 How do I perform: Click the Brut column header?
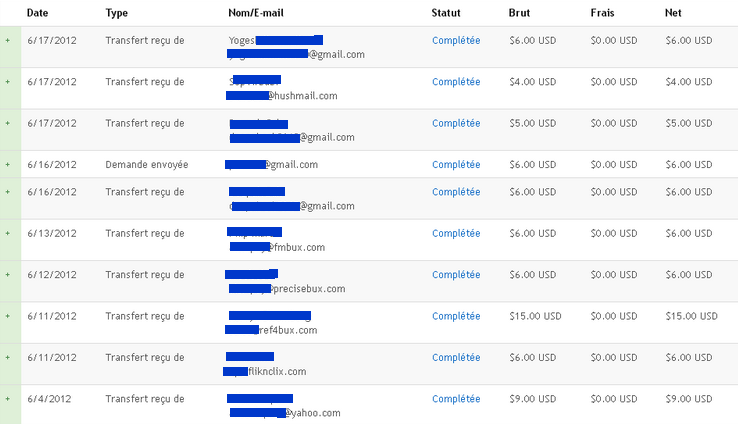[x=519, y=13]
